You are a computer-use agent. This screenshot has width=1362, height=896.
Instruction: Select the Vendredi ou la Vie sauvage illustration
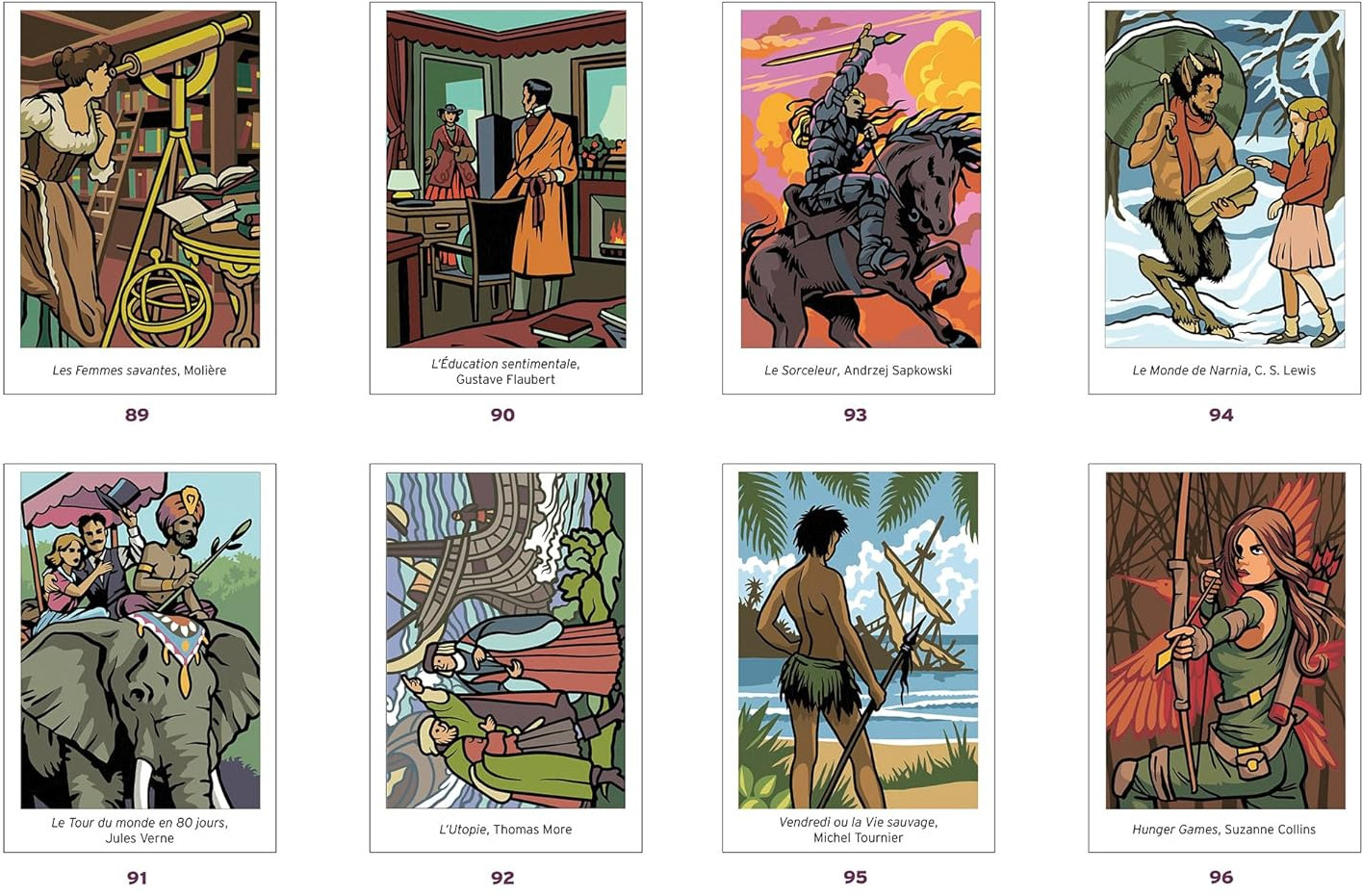coord(858,640)
